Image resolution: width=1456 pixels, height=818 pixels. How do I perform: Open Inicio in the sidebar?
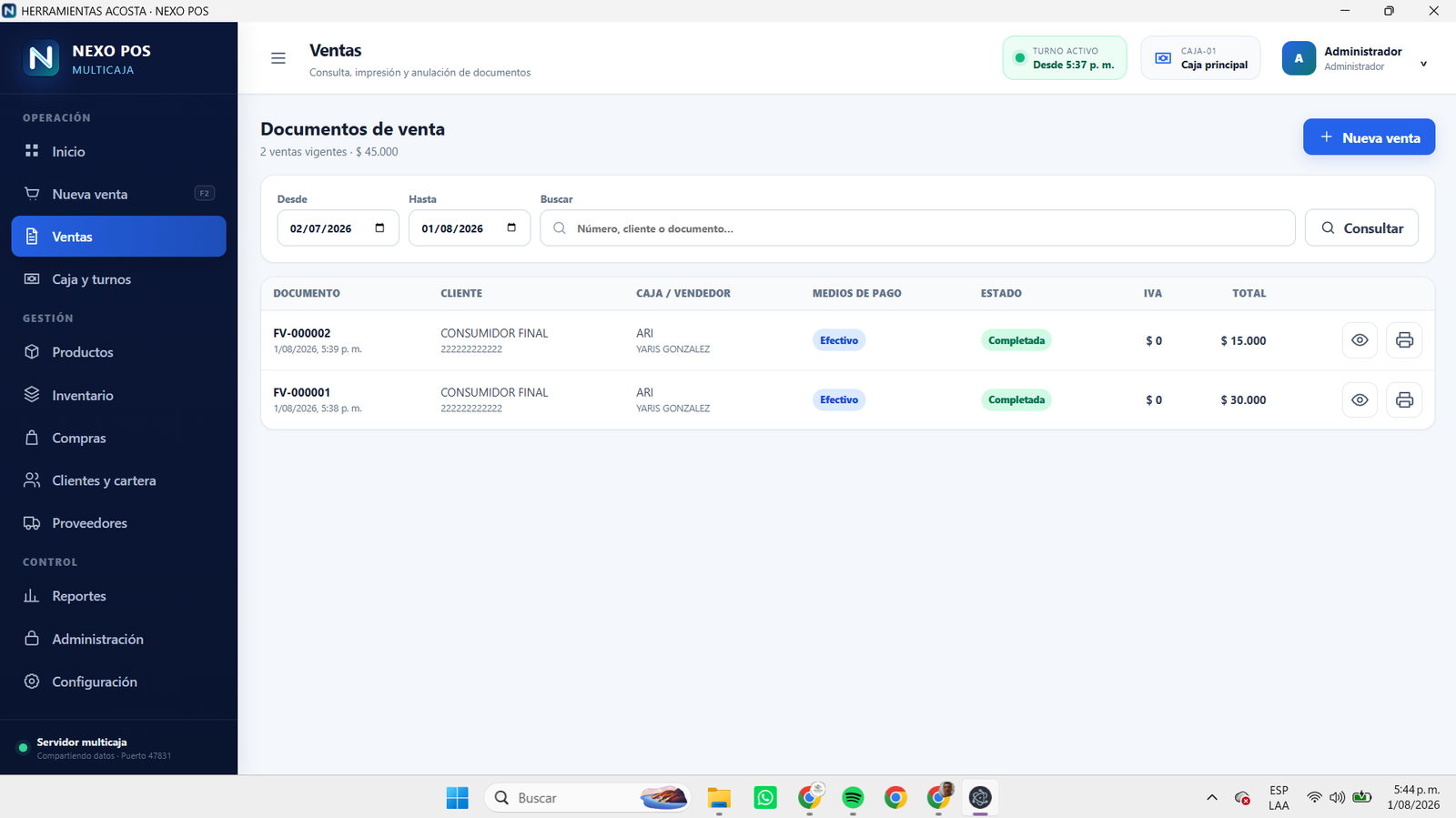click(118, 151)
